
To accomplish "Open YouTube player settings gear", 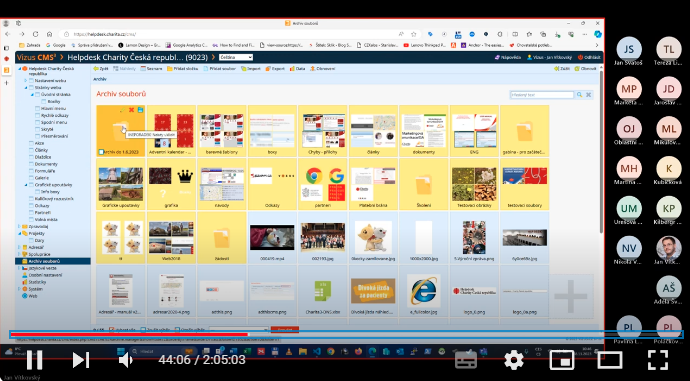I will tap(514, 360).
